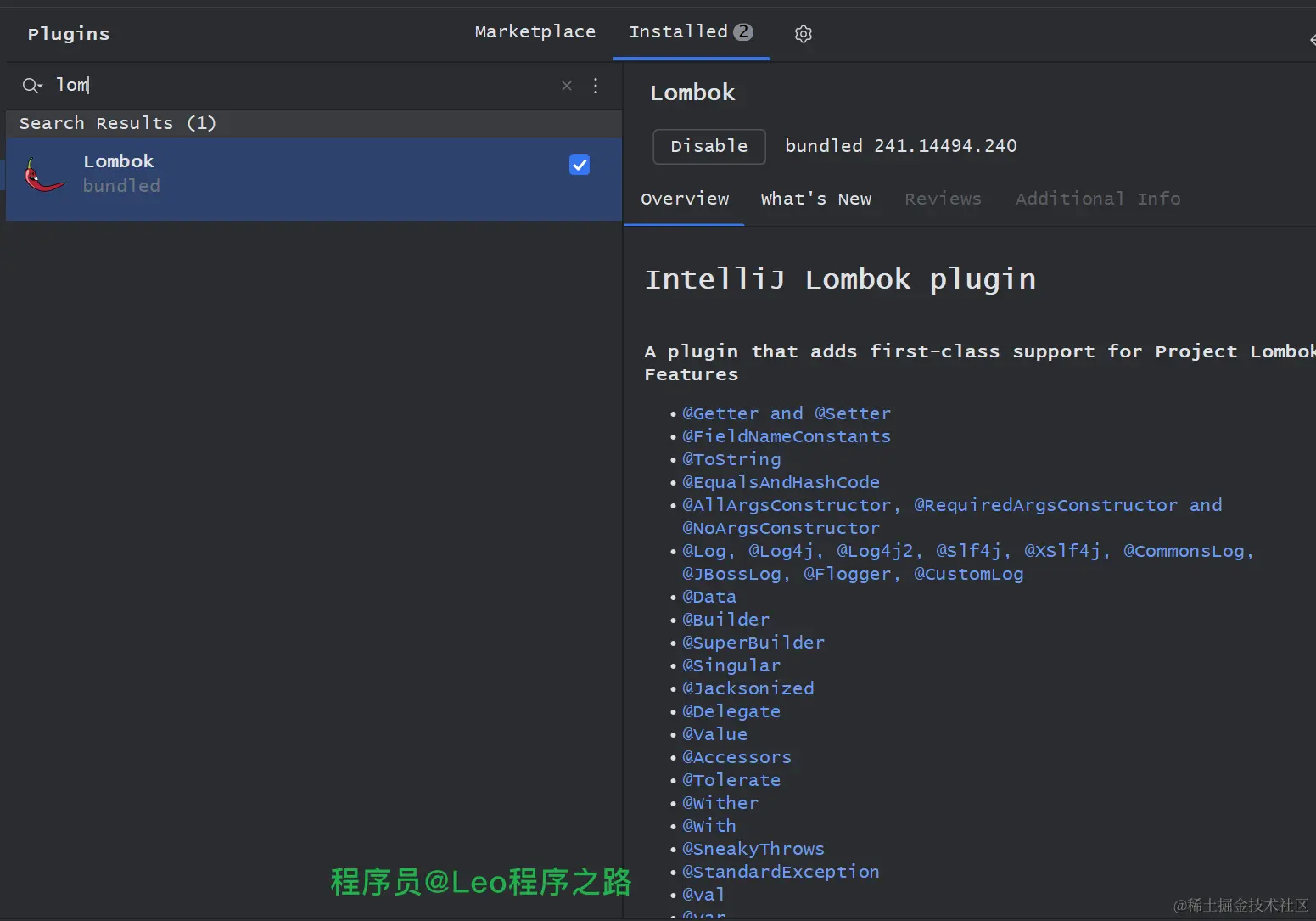
Task: Click the Plugins panel title
Action: (x=69, y=34)
